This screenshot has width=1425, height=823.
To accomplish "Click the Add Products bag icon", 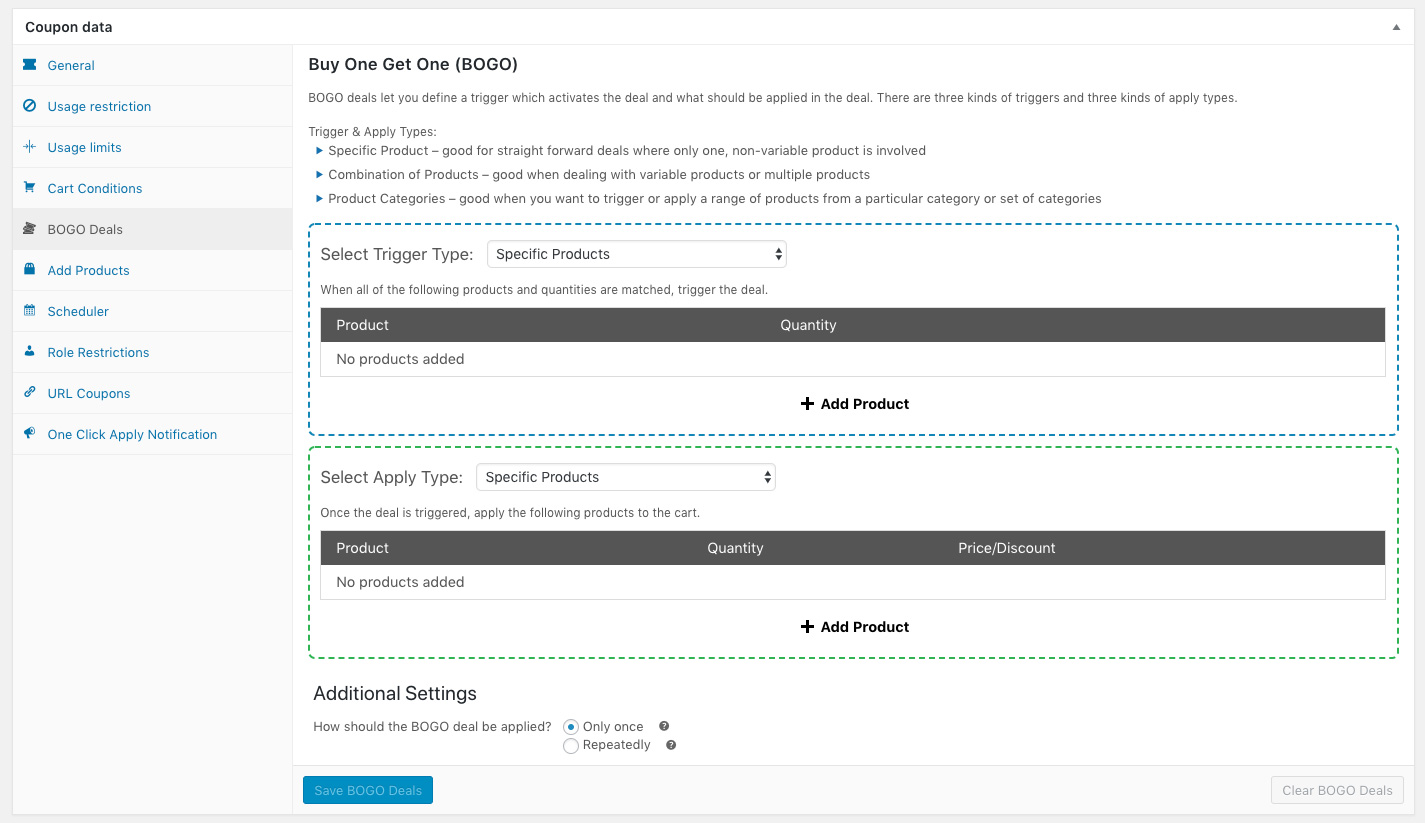I will [x=29, y=270].
